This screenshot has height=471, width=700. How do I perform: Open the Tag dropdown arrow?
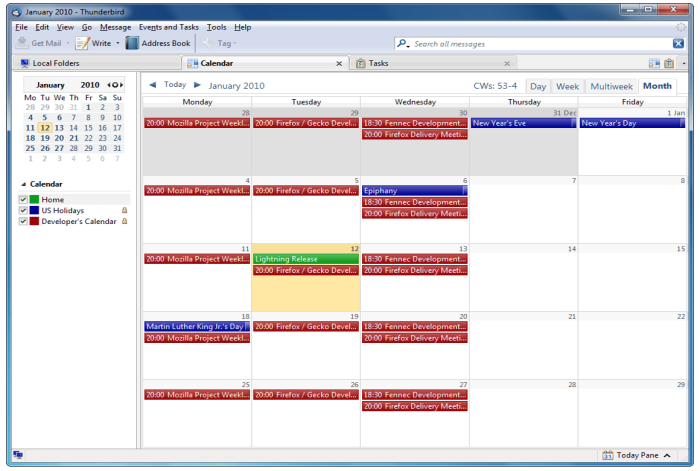coord(235,43)
